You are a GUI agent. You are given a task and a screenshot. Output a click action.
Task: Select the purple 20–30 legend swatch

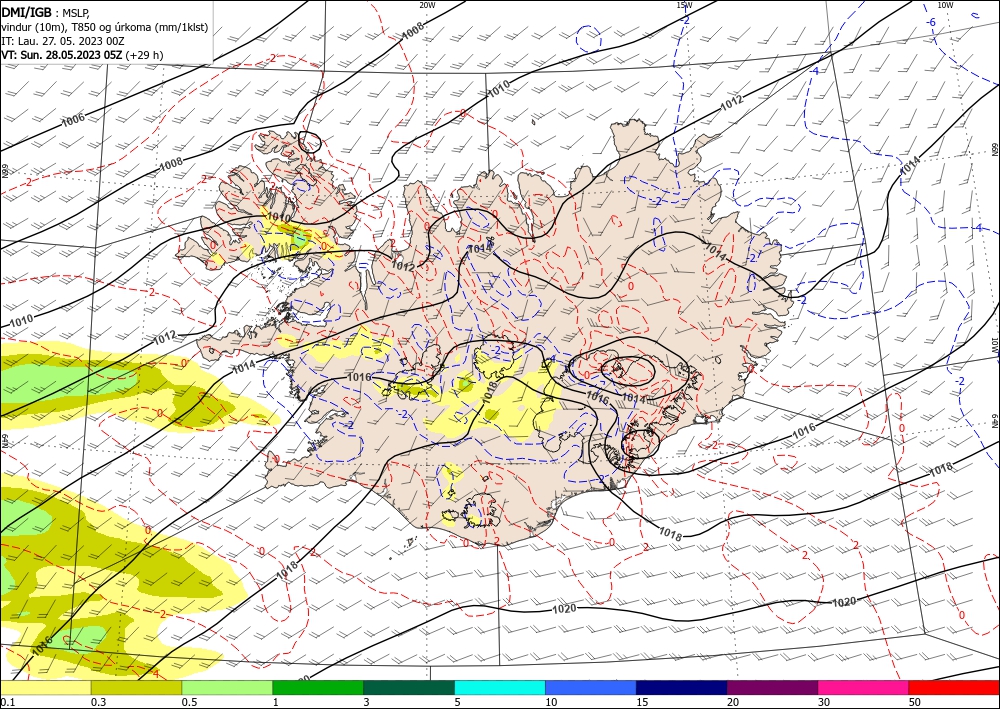tap(772, 688)
